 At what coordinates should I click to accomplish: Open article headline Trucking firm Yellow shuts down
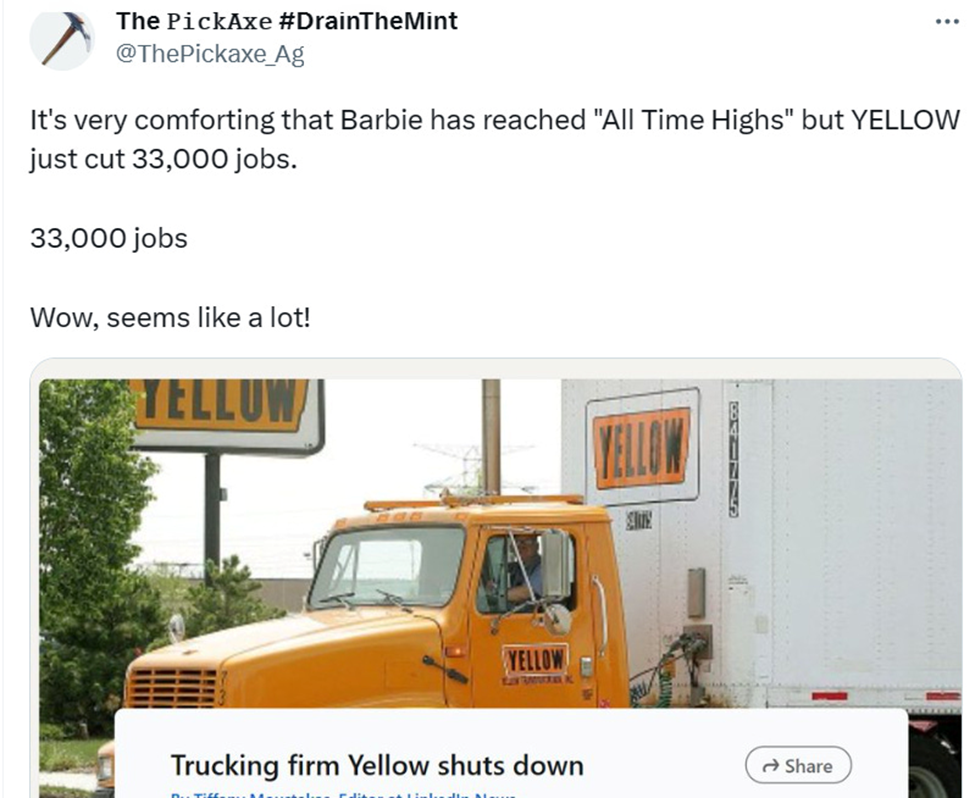click(377, 766)
